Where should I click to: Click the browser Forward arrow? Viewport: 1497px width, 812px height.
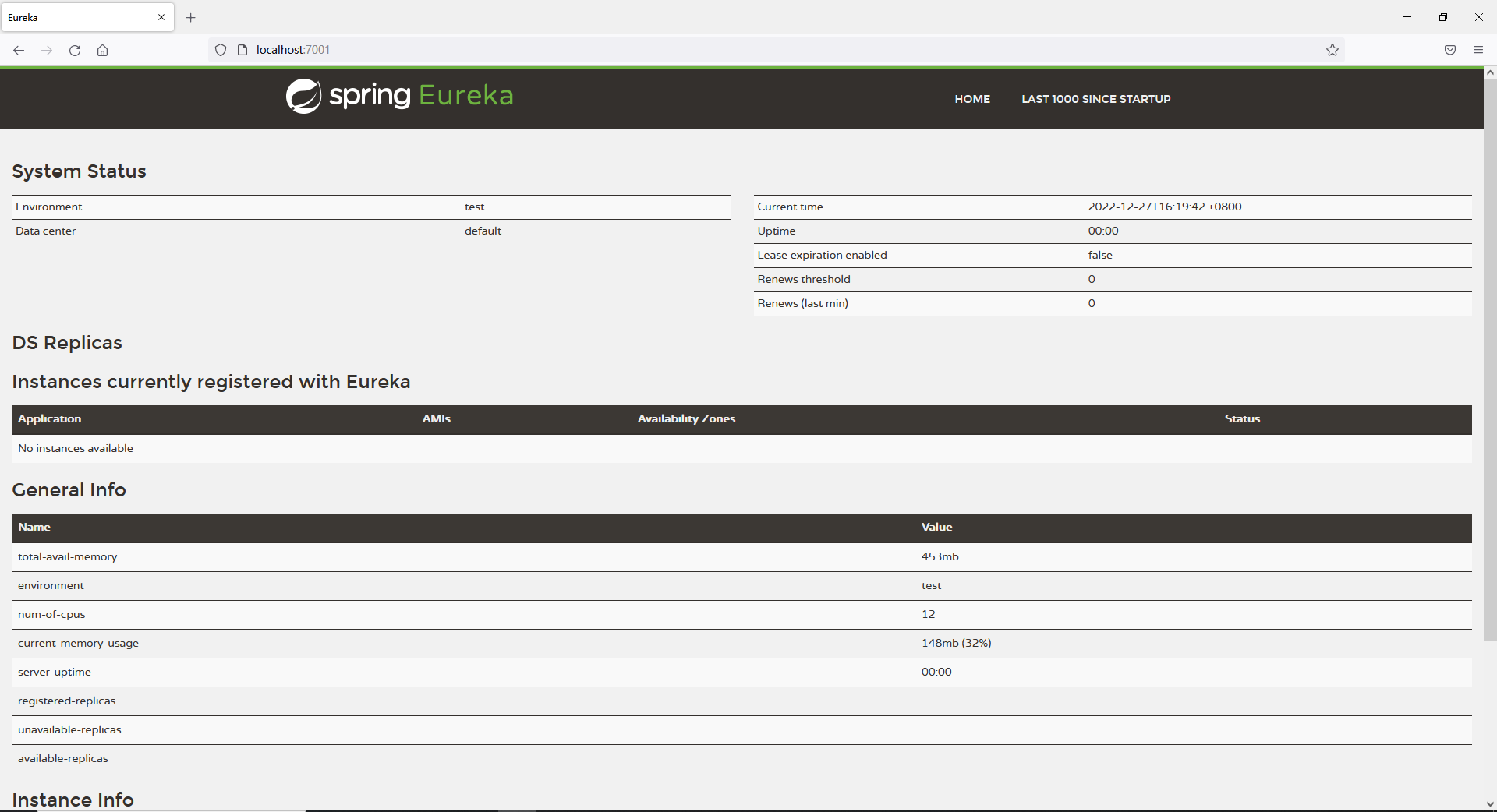[x=47, y=50]
